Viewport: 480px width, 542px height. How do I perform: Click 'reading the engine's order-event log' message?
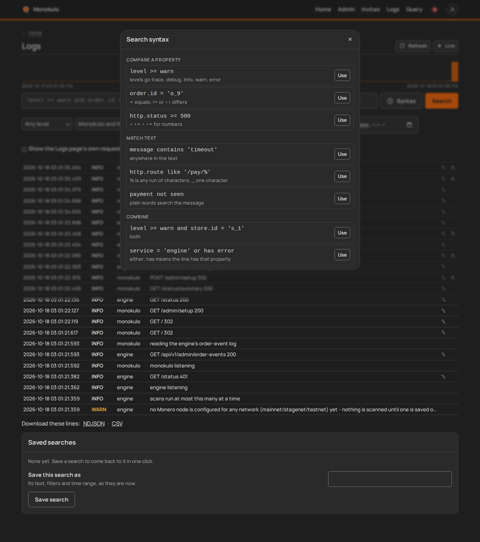click(193, 344)
